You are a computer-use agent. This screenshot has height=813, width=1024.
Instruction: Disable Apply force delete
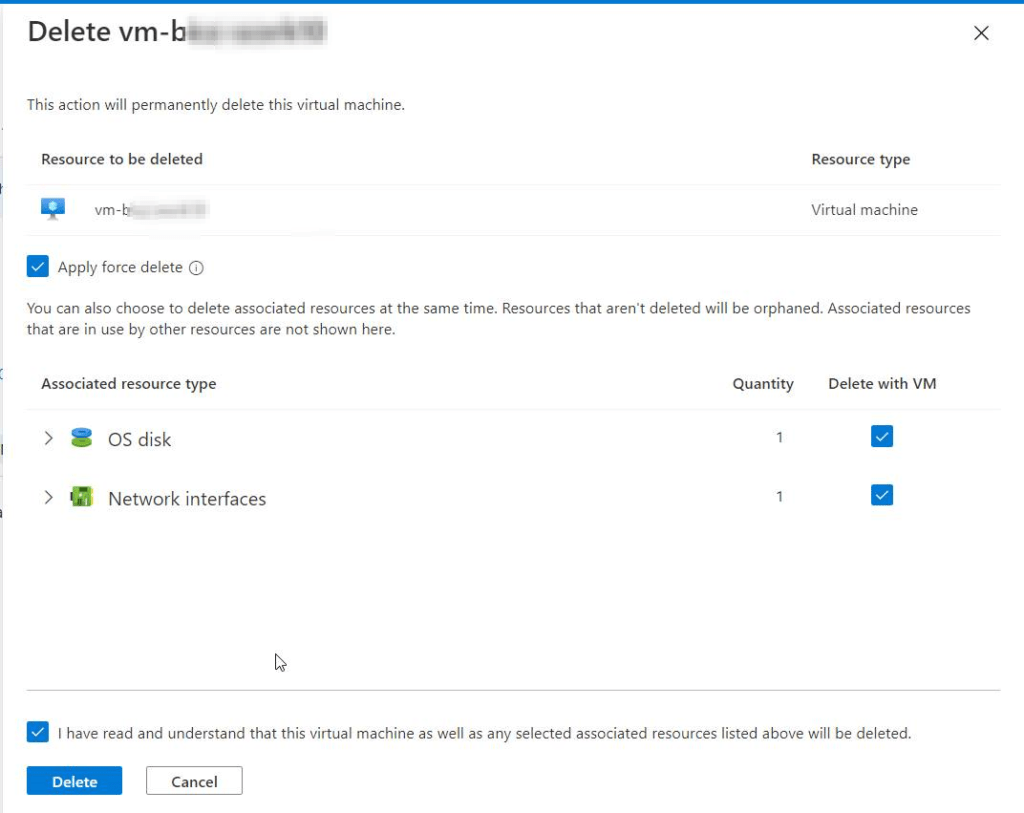point(37,266)
